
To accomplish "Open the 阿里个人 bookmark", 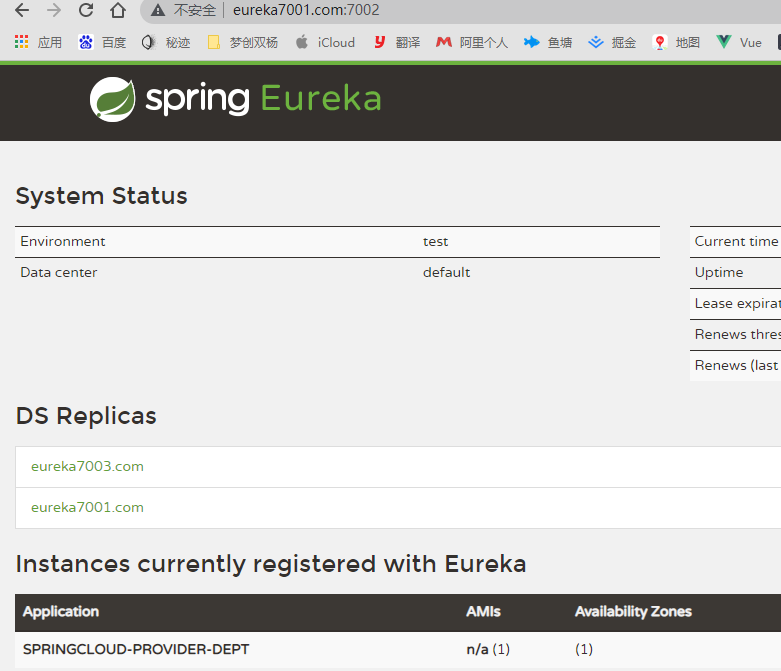I will coord(472,42).
